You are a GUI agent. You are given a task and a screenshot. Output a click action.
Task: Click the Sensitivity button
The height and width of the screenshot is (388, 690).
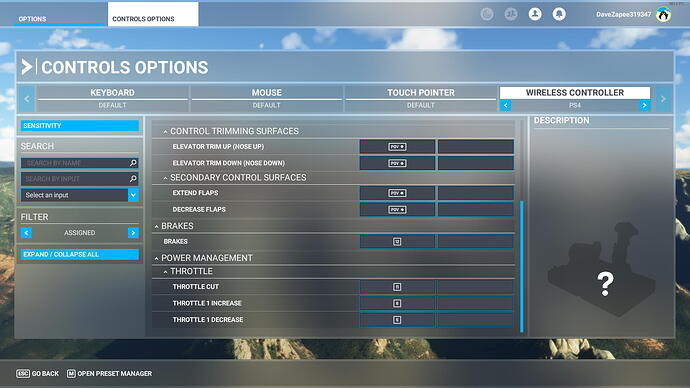[80, 126]
